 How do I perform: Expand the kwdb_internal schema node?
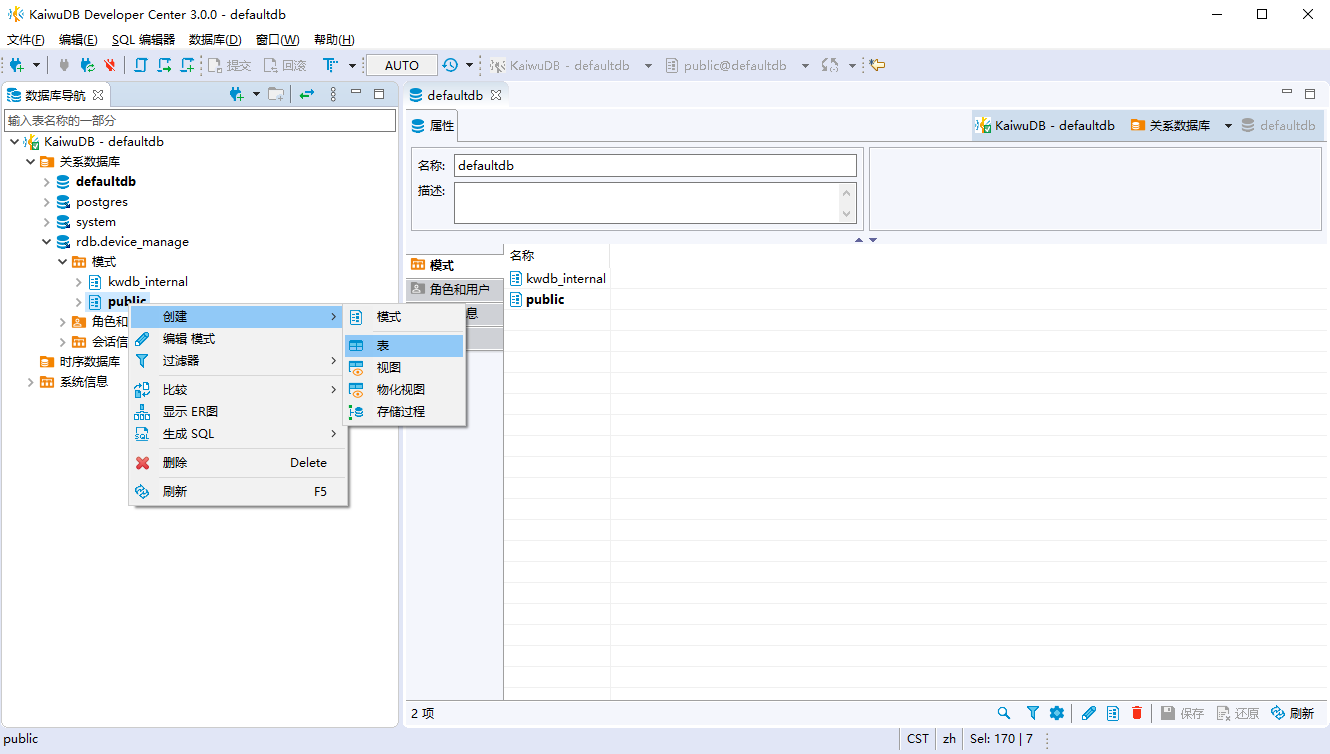pos(79,282)
